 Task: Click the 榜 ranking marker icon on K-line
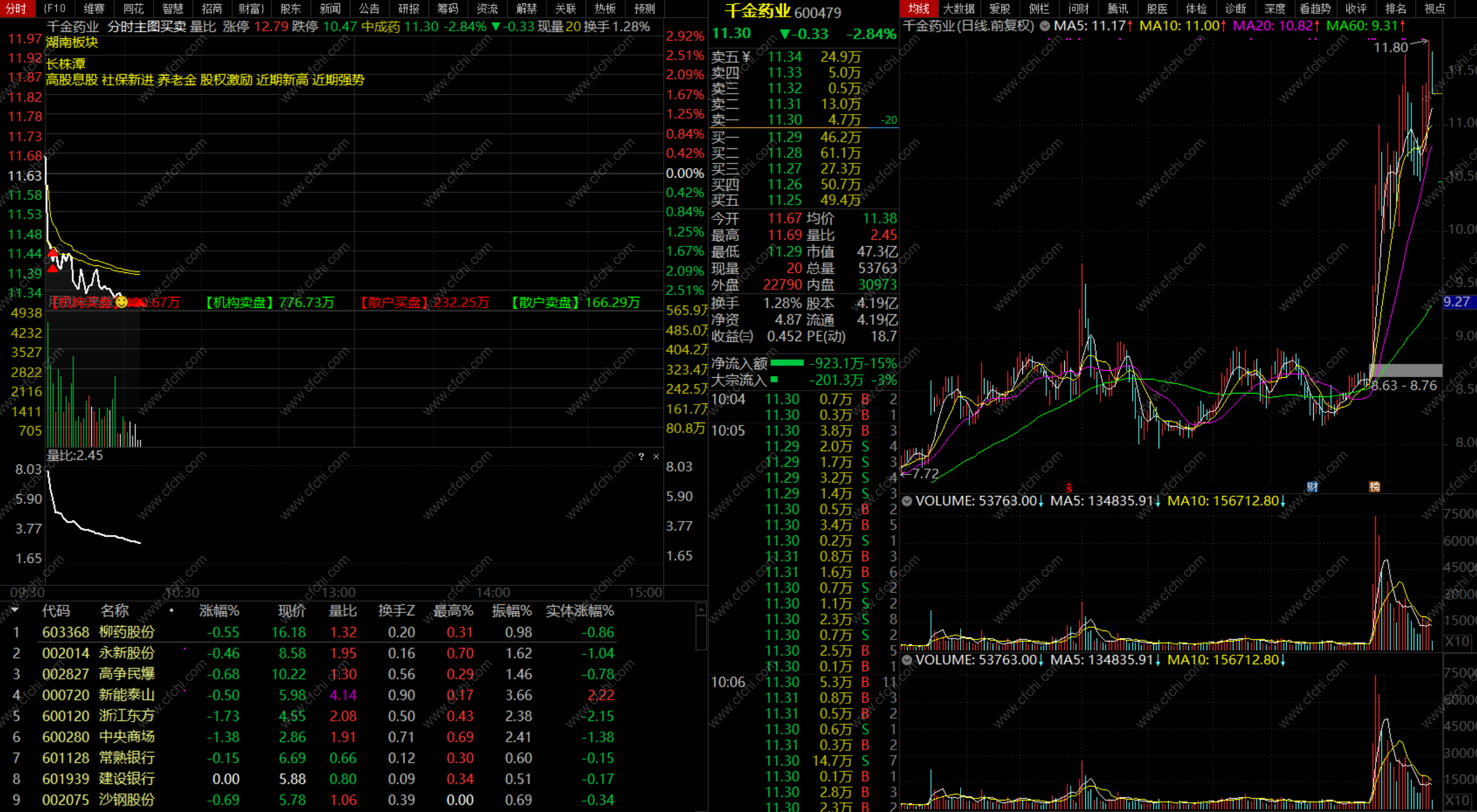click(1374, 487)
